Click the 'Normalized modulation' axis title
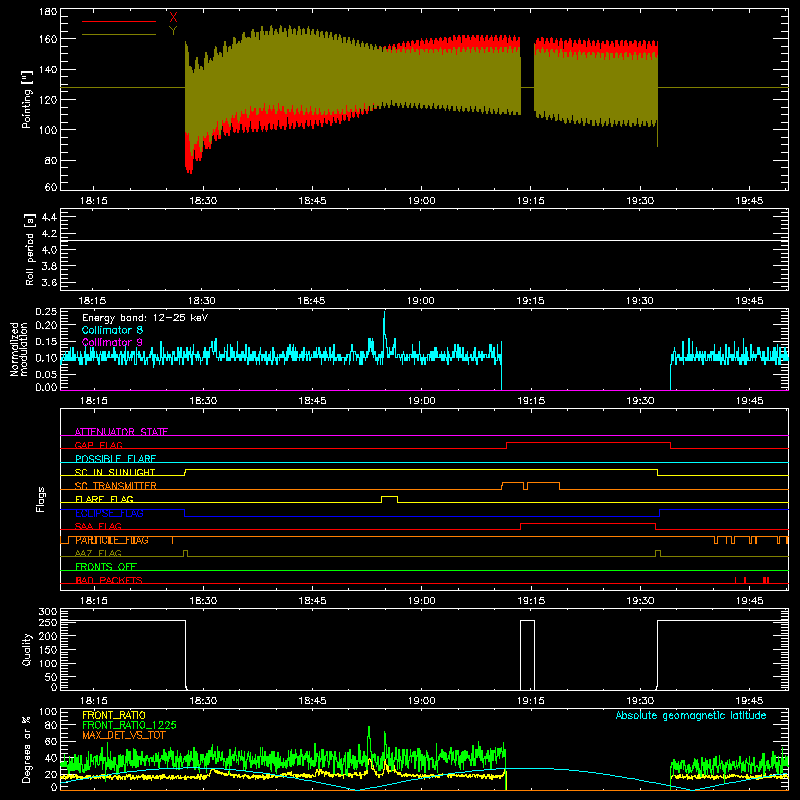Viewport: 800px width, 800px height. tap(19, 349)
